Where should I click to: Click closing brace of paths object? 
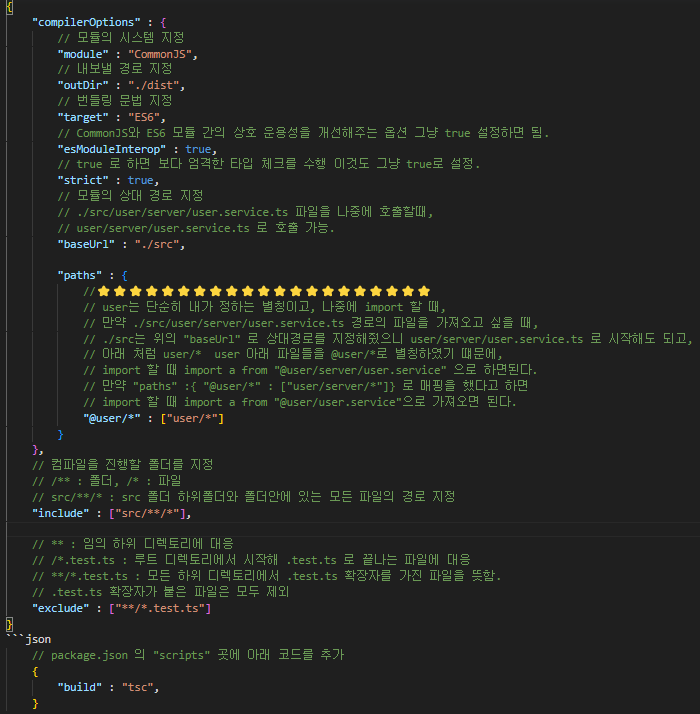(60, 434)
